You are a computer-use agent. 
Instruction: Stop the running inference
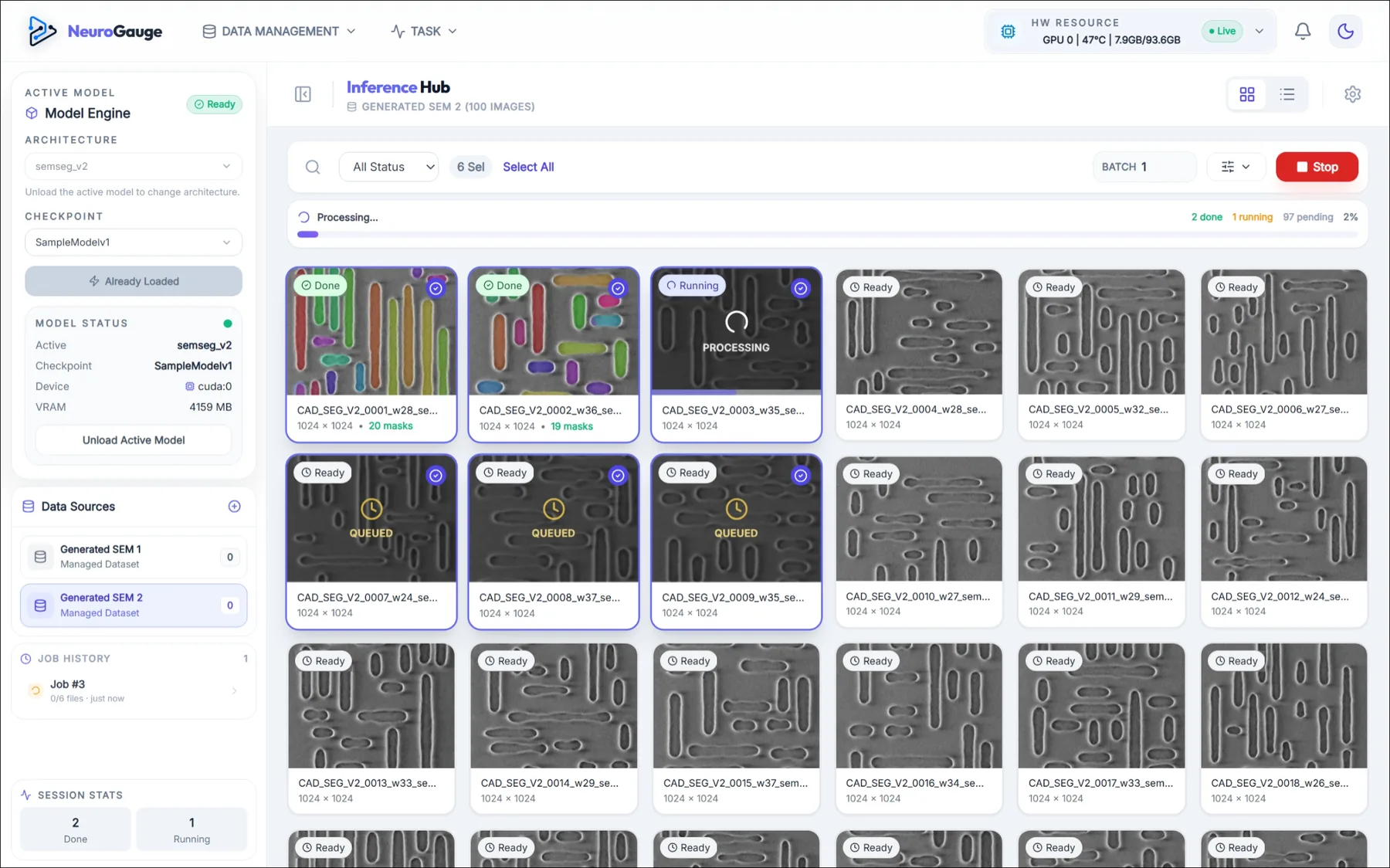coord(1317,167)
